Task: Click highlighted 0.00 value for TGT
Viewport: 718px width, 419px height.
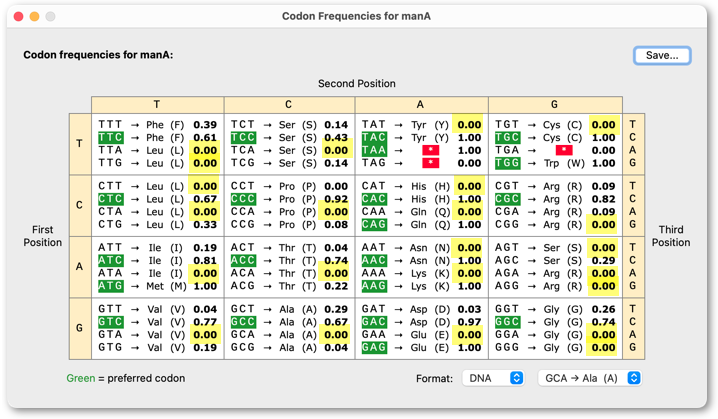Action: [603, 125]
